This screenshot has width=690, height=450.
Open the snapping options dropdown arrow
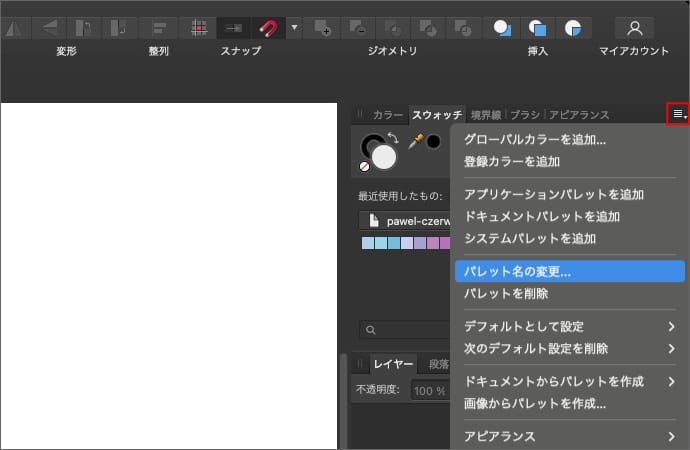[294, 26]
